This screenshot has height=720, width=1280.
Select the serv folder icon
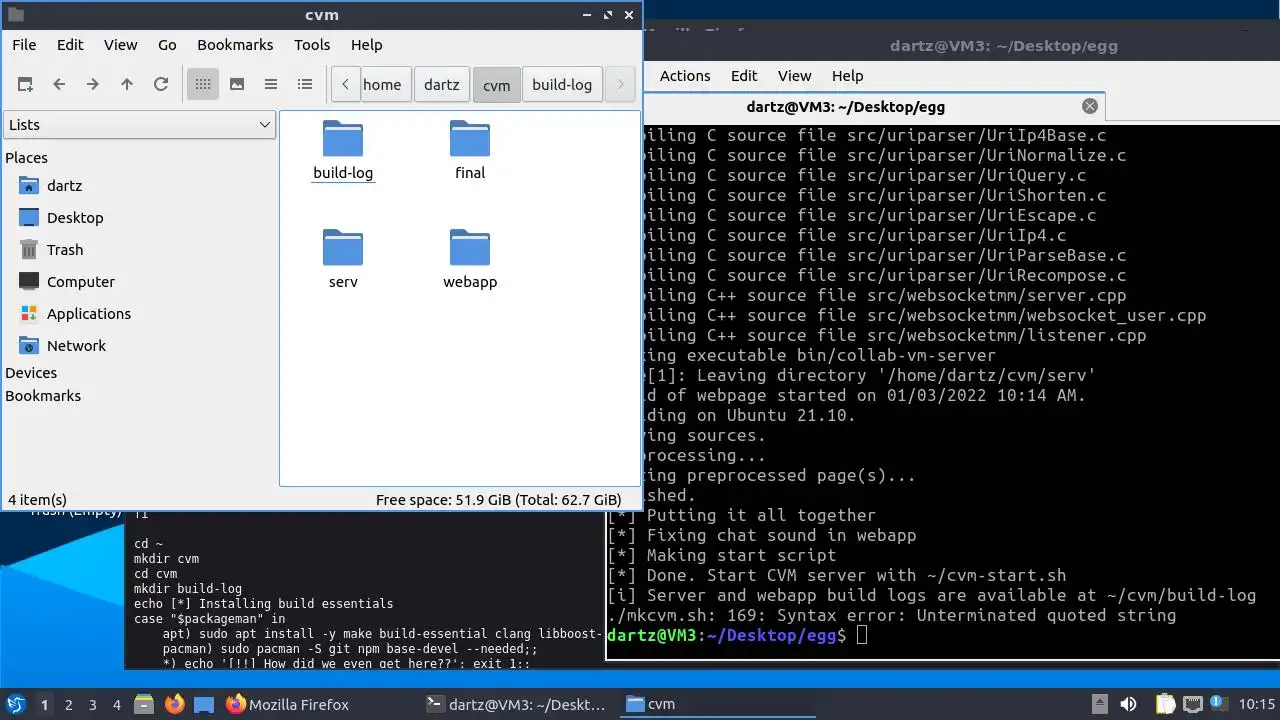pos(343,248)
